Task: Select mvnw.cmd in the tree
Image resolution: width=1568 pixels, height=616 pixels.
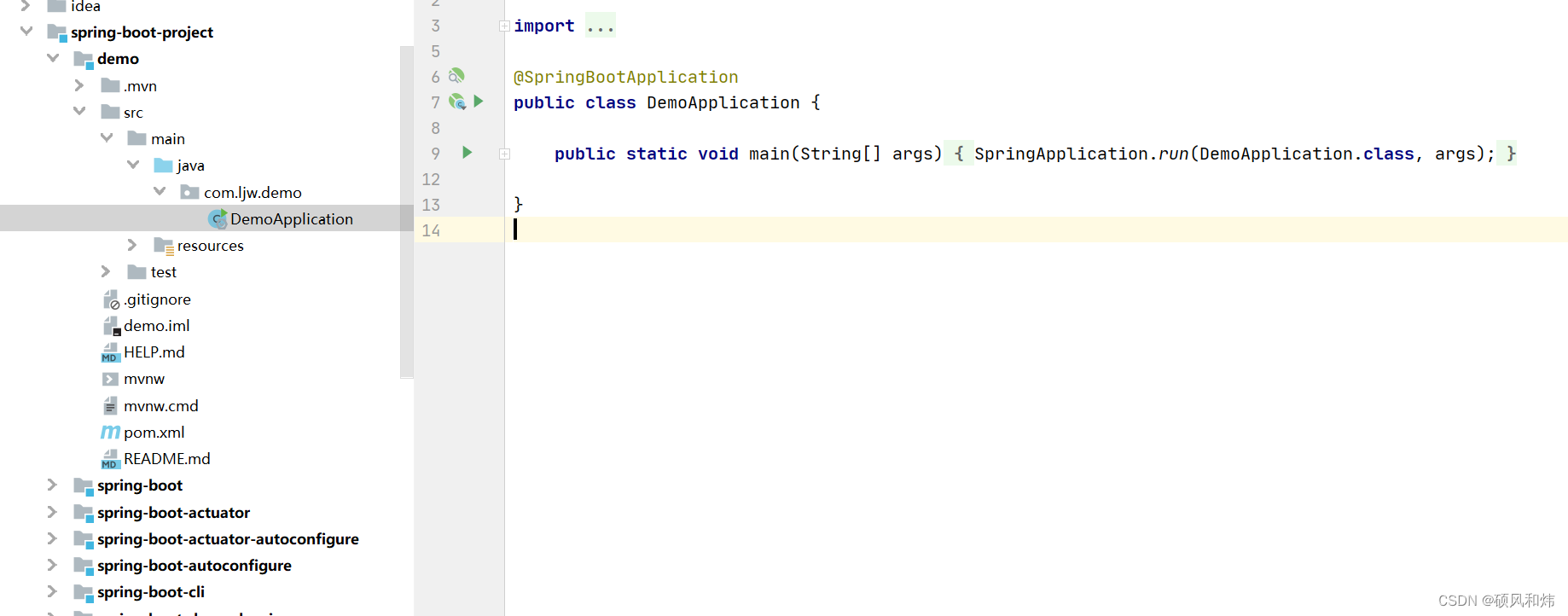Action: tap(161, 406)
